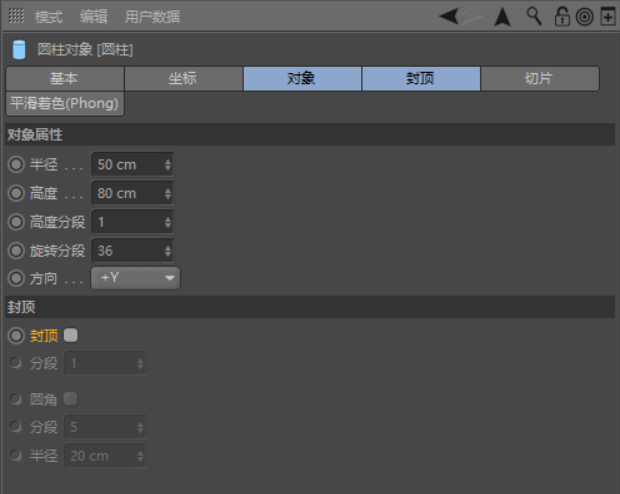620x494 pixels.
Task: Click the orange 封顶 label
Action: coord(44,336)
